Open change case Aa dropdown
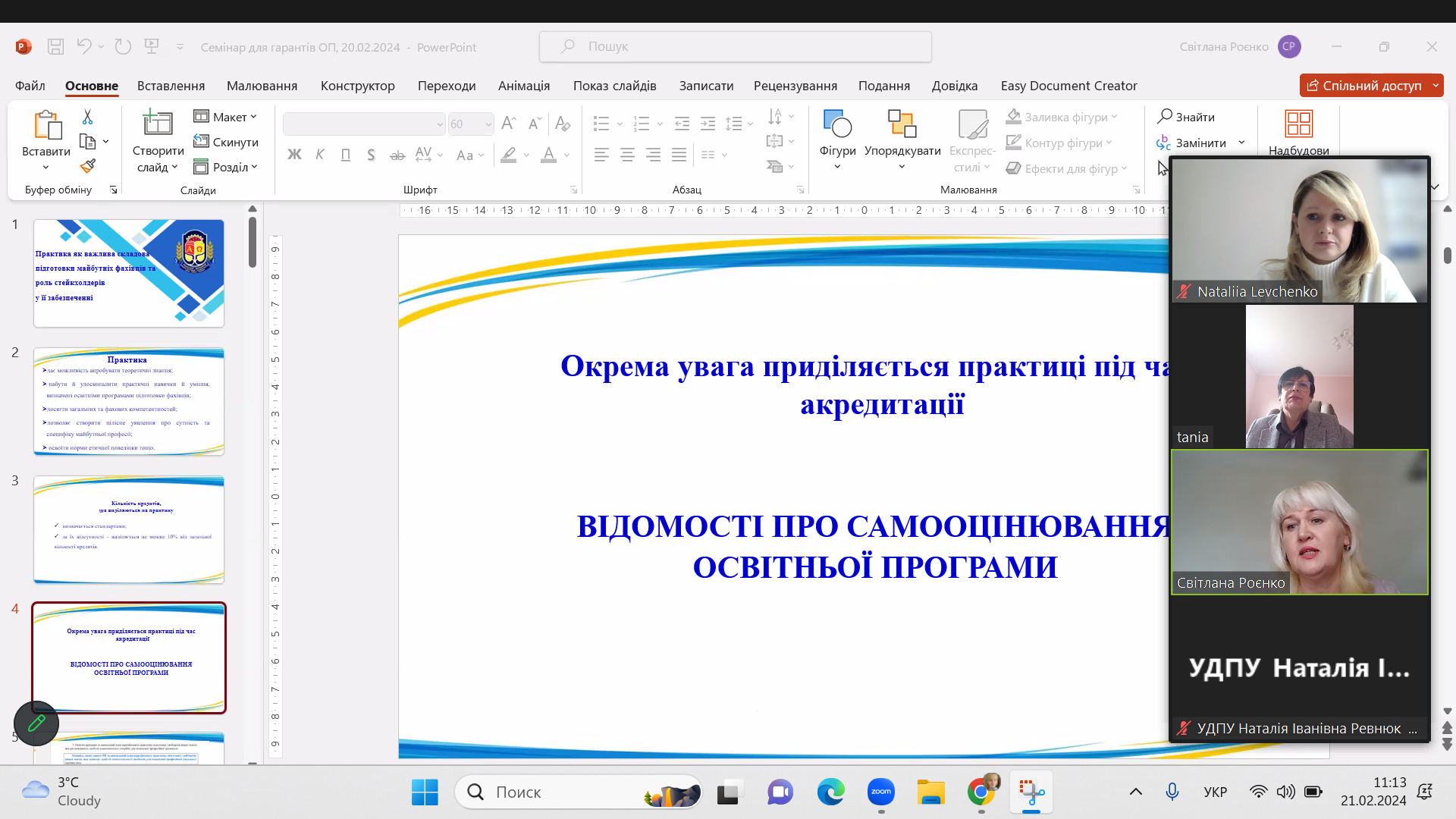 tap(470, 155)
